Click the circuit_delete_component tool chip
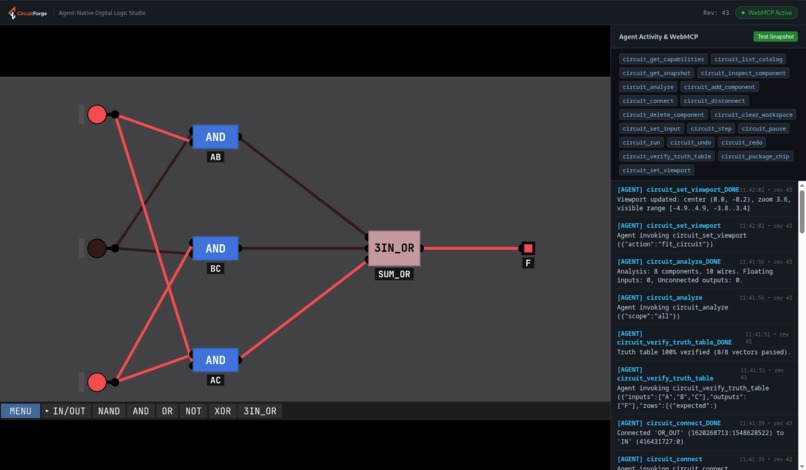 pos(663,115)
